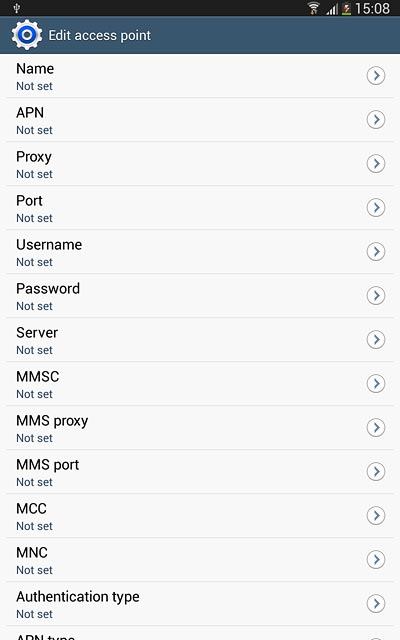Click the arrow icon beside APN

click(x=376, y=120)
